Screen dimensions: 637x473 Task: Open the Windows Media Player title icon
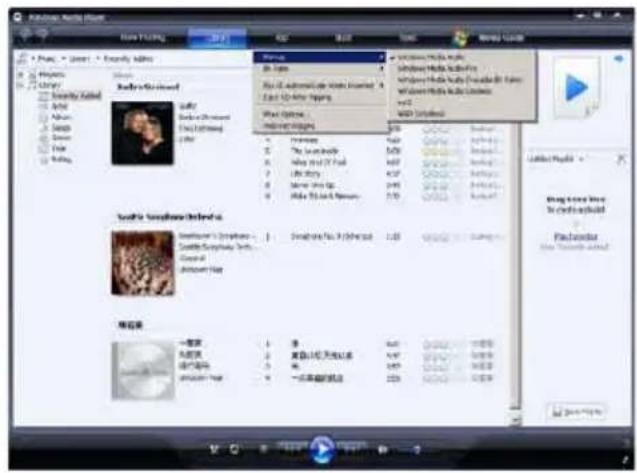(18, 17)
